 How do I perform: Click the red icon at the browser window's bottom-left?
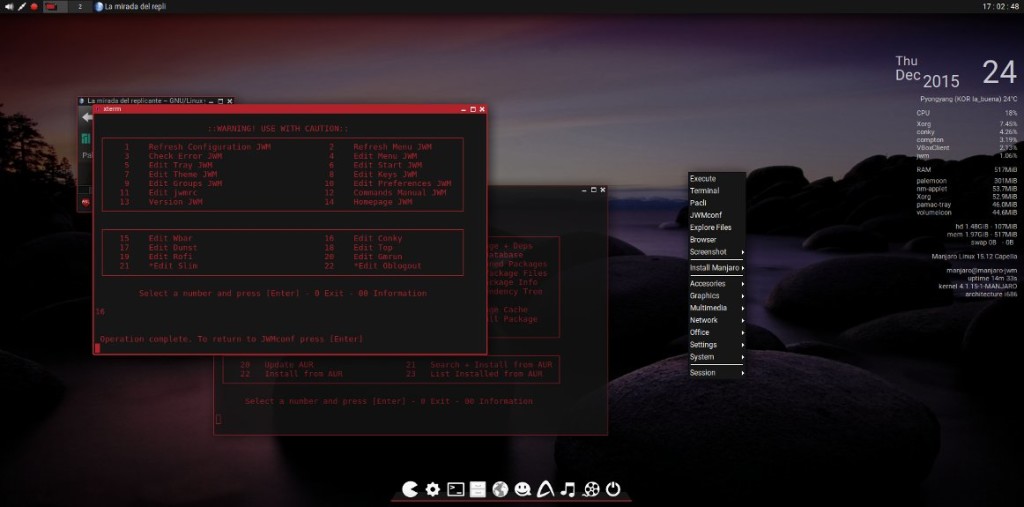coord(86,203)
